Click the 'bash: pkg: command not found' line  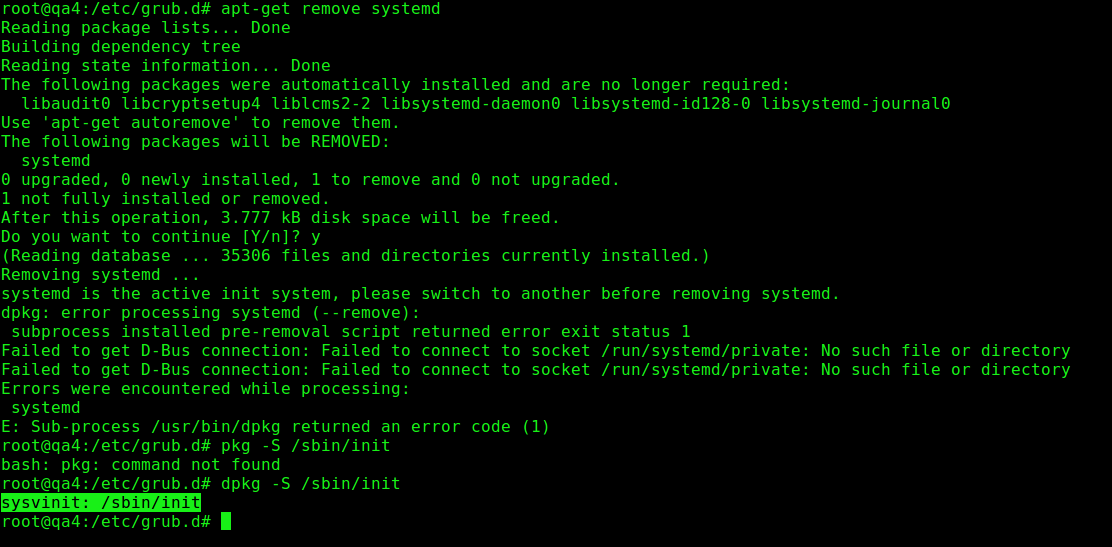pos(140,465)
